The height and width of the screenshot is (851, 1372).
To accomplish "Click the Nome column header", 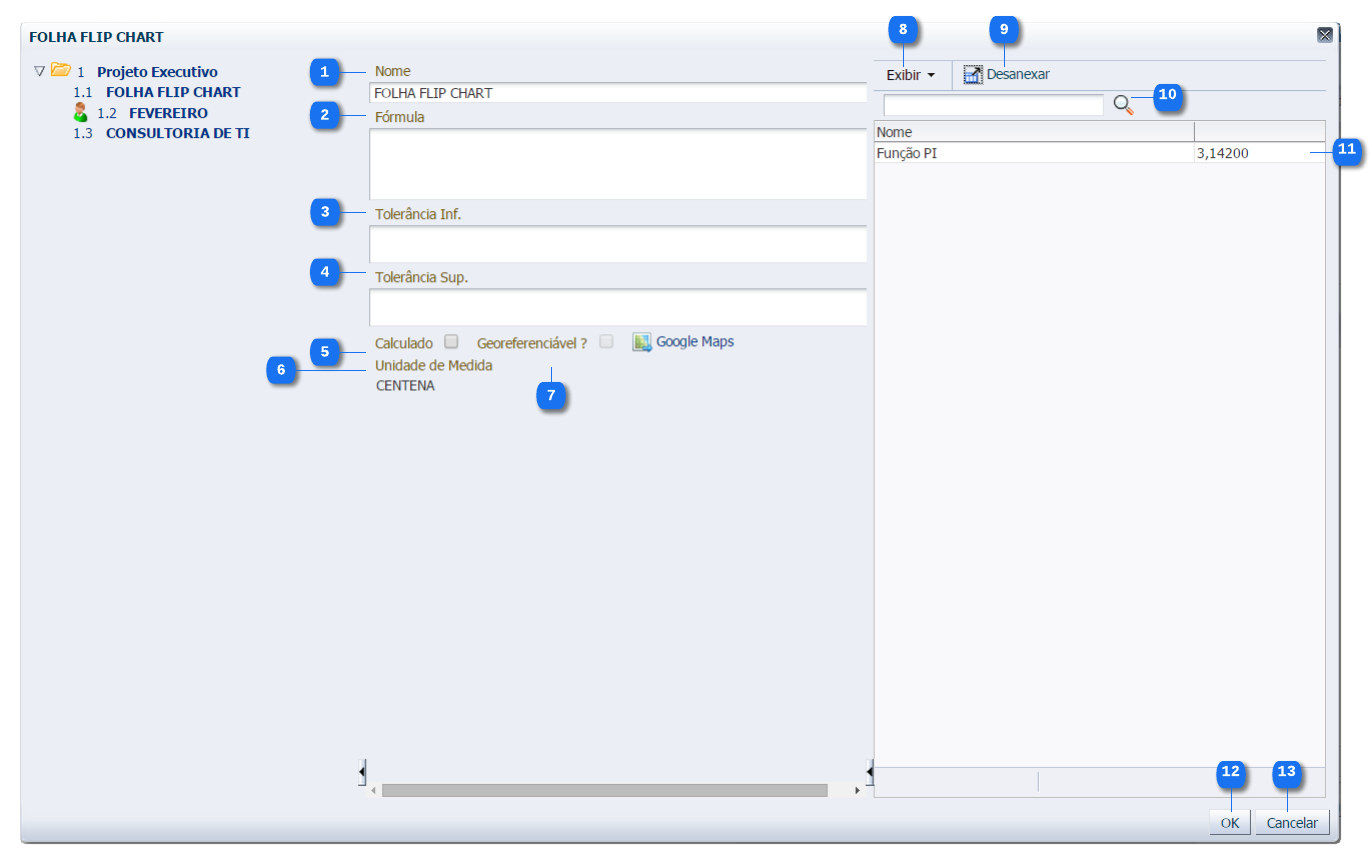I will 1034,132.
